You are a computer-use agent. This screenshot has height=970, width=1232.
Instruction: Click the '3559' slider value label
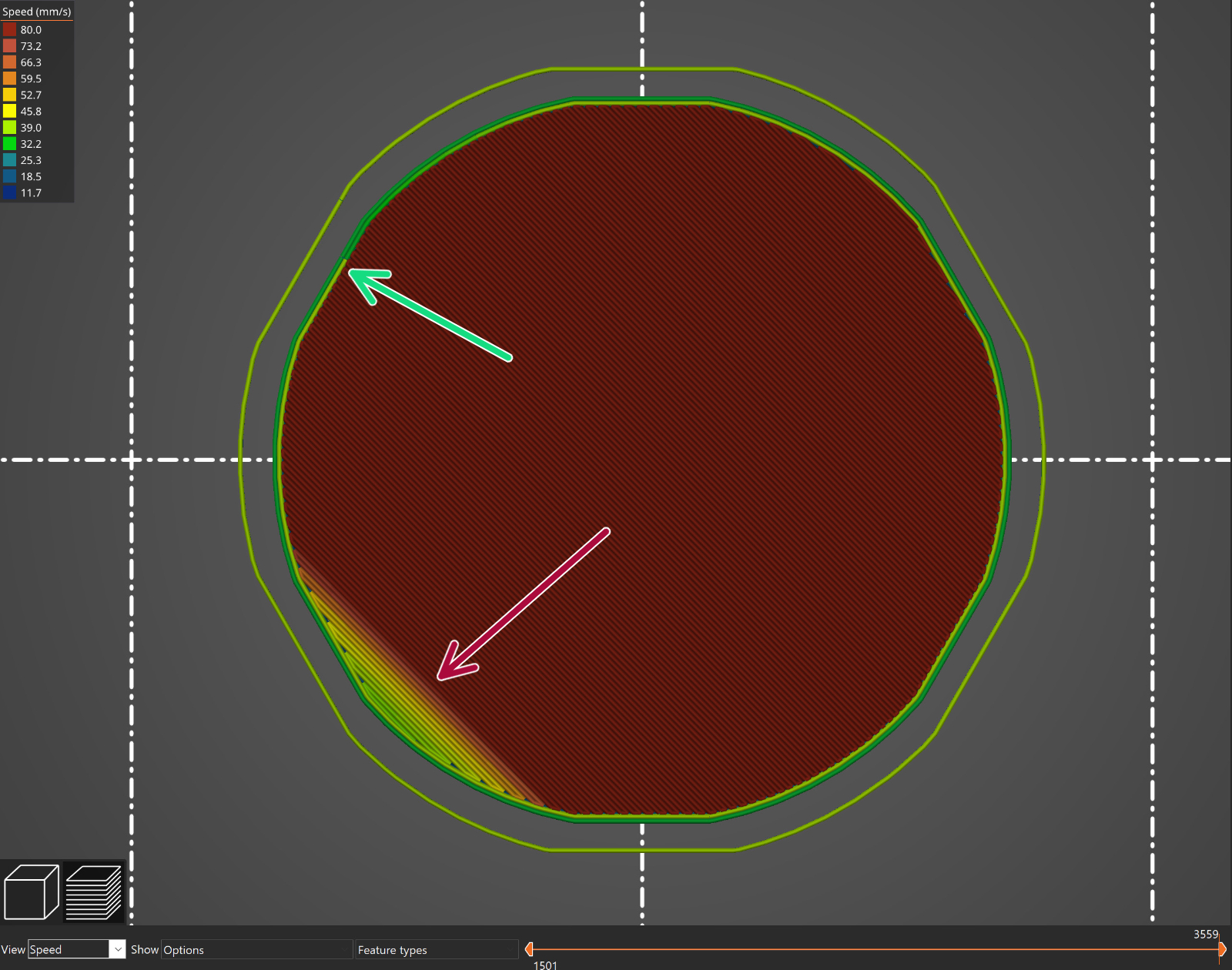coord(1206,934)
